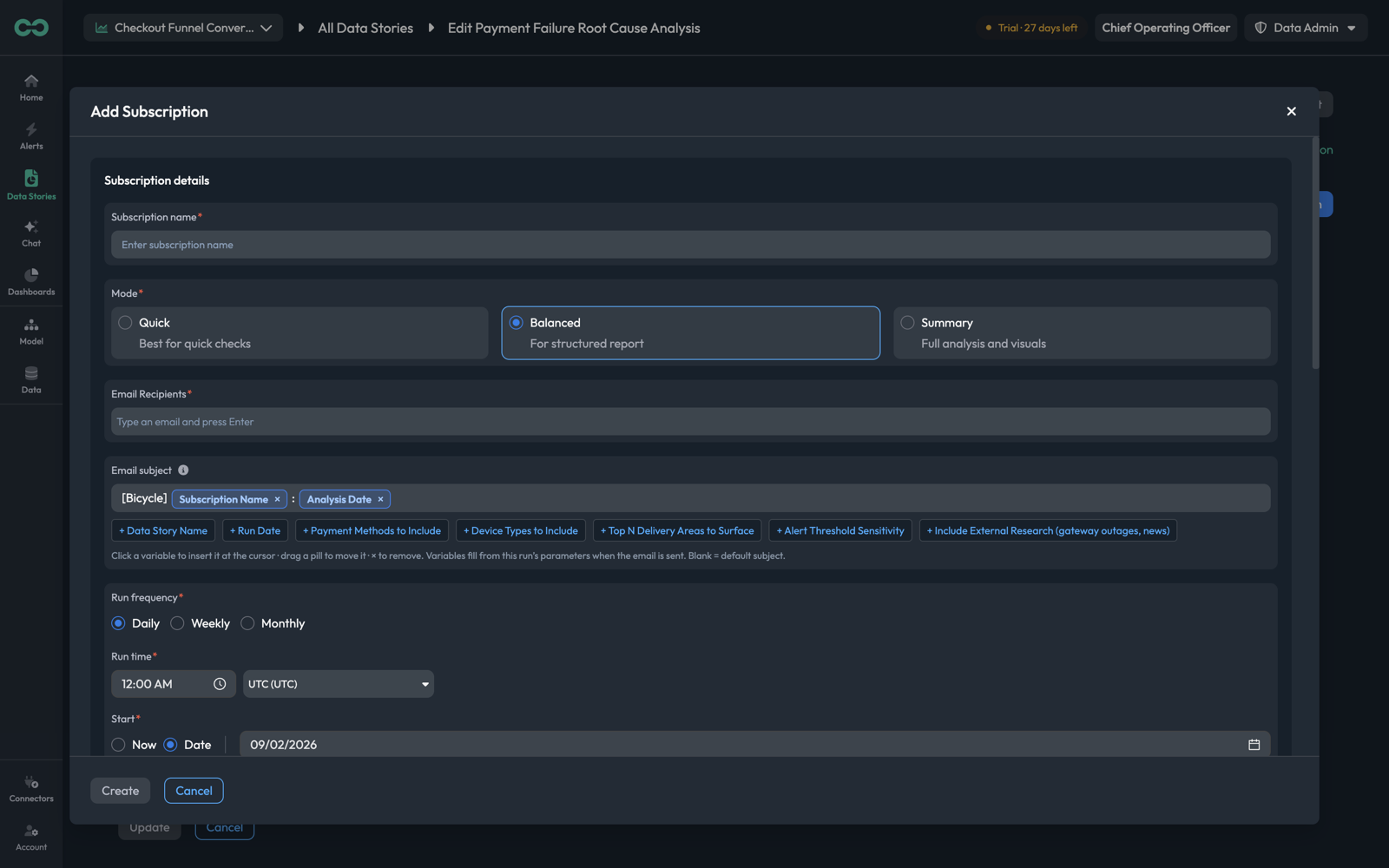The height and width of the screenshot is (868, 1389).
Task: Select Summary mode
Action: [x=1082, y=332]
